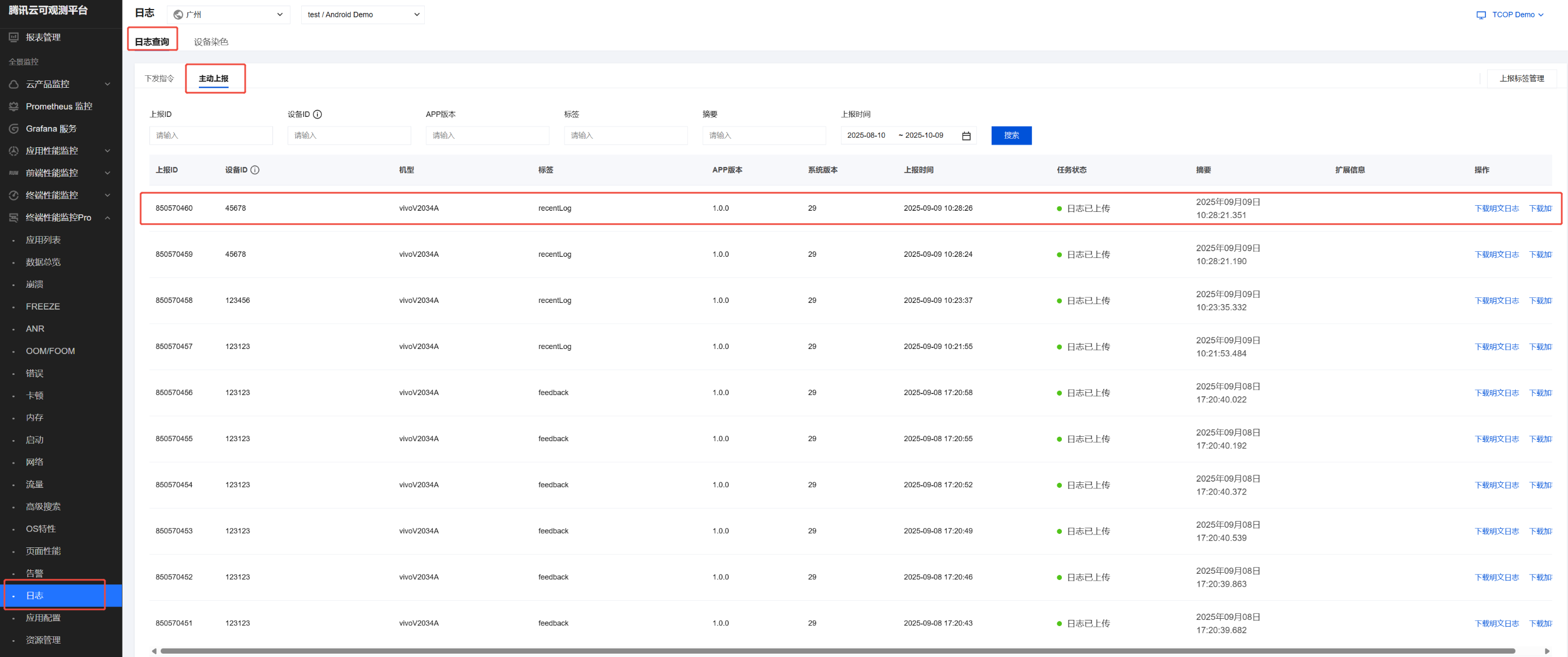The width and height of the screenshot is (1568, 657).
Task: Click the 上报ID filter input field
Action: pyautogui.click(x=211, y=135)
